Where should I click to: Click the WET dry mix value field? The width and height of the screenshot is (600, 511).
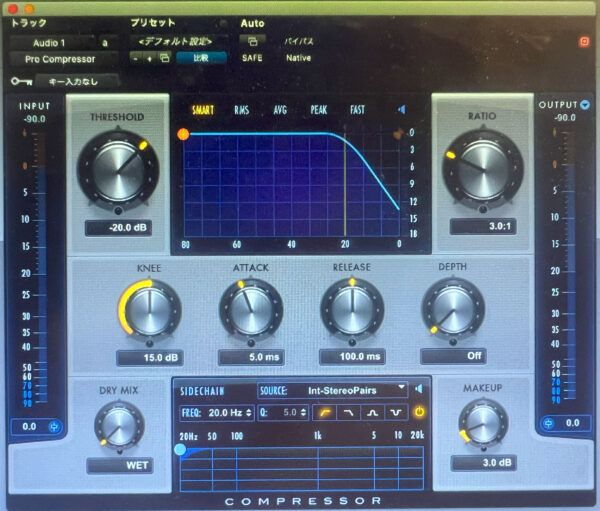tap(120, 465)
